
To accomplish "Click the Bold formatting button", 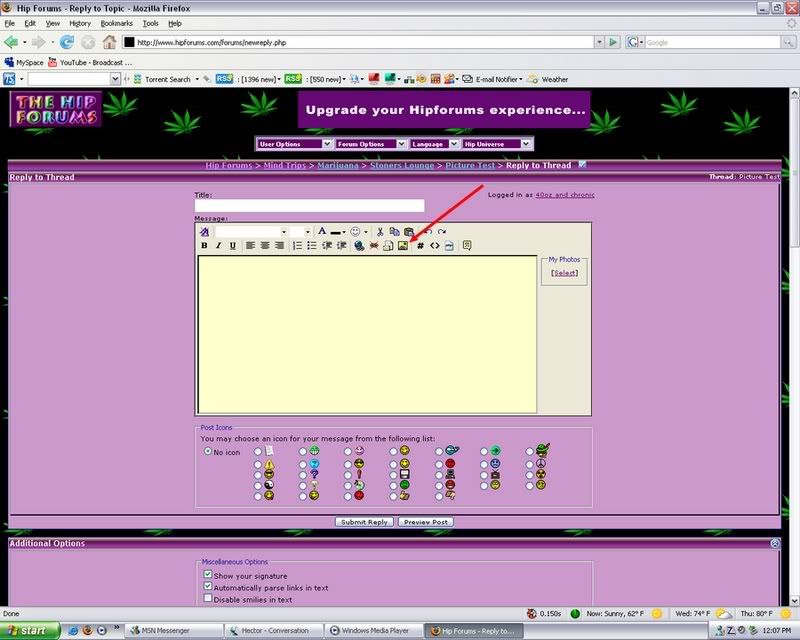I will (205, 245).
